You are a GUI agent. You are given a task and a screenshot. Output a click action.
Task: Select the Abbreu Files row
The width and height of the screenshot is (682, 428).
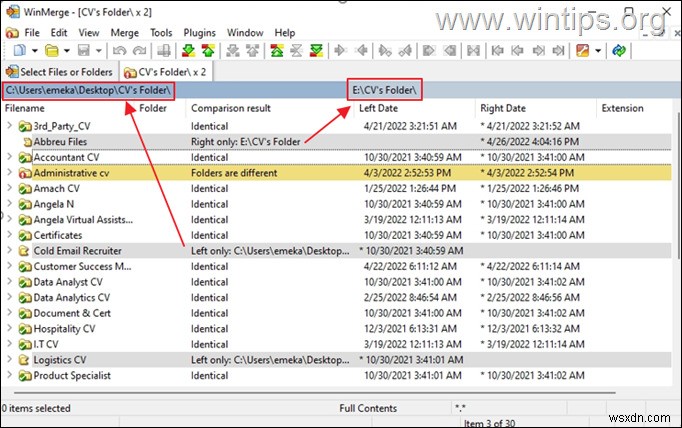coord(337,141)
